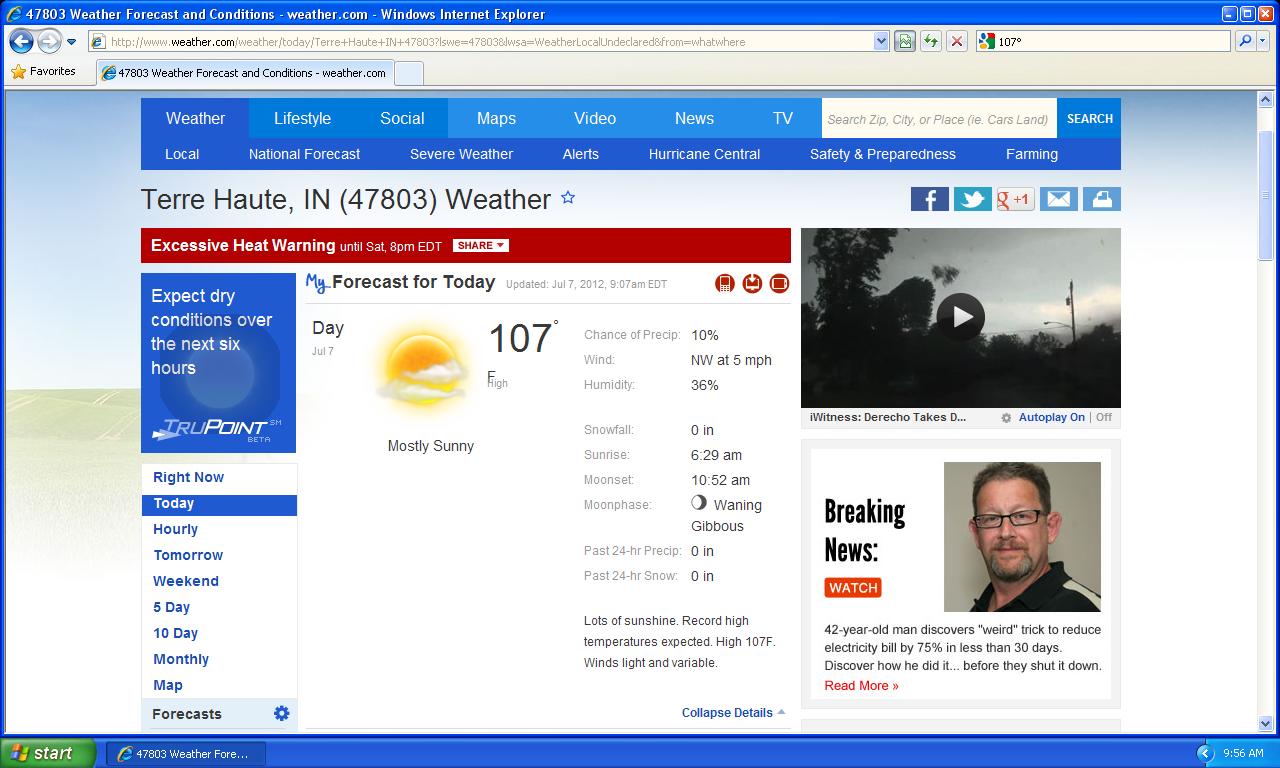Open the address bar history dropdown

[x=881, y=41]
